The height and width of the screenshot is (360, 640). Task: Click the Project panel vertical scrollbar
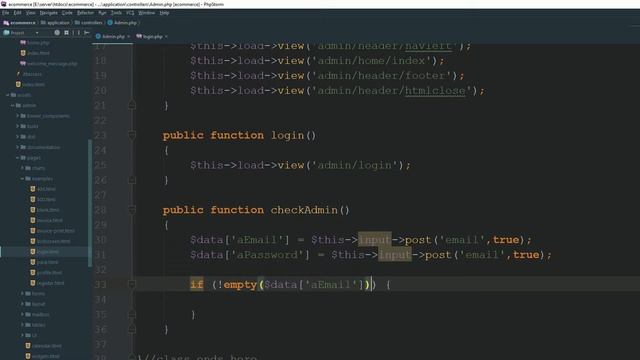pos(89,203)
